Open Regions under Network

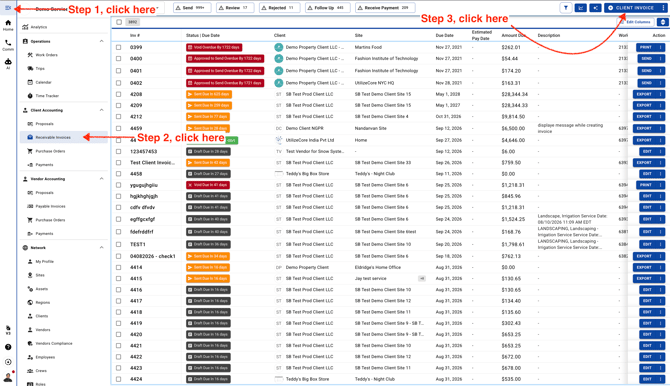[x=42, y=302]
